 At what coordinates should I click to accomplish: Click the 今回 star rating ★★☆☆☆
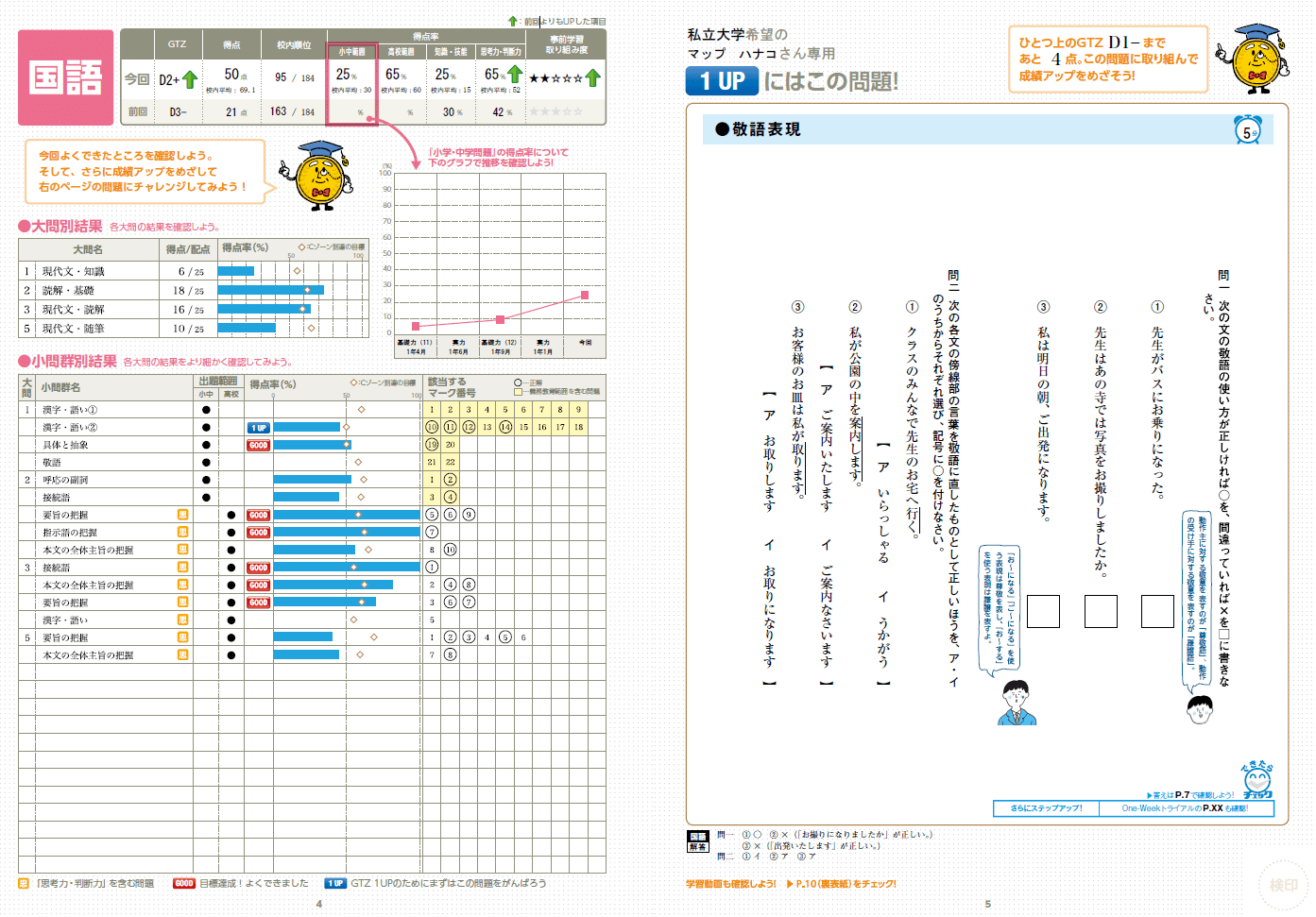[x=556, y=78]
